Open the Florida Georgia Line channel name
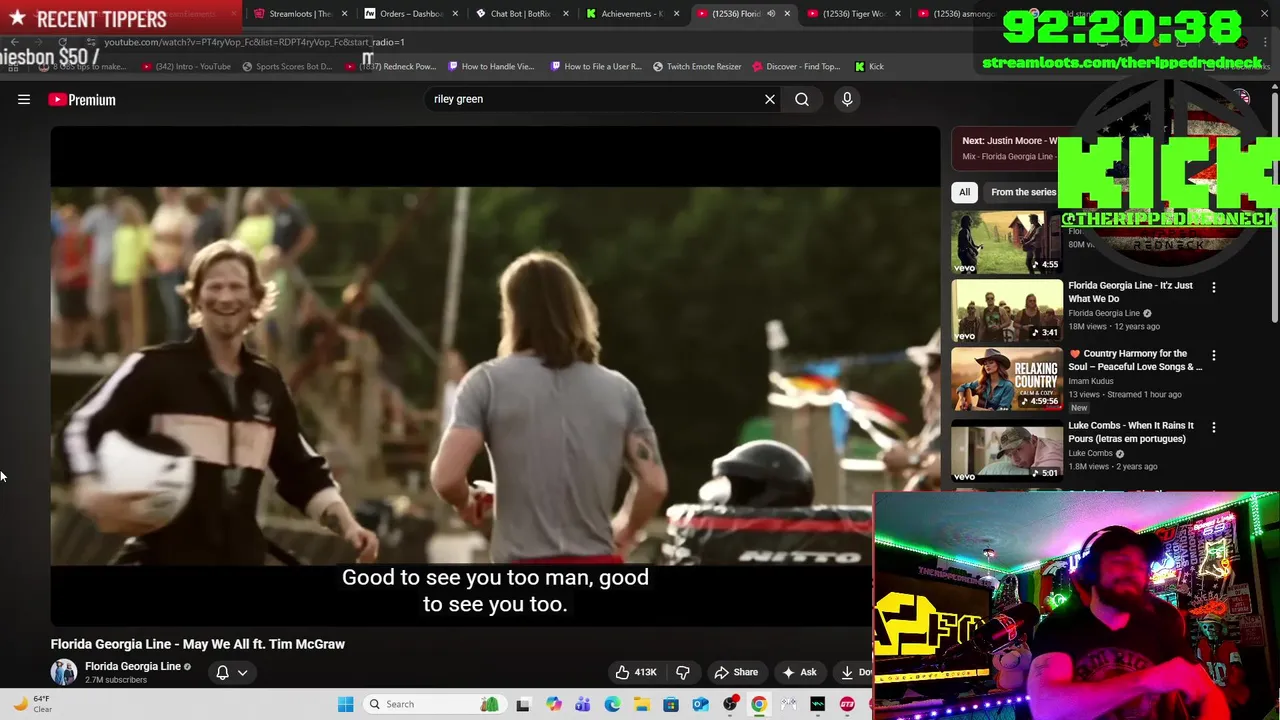The width and height of the screenshot is (1280, 720). tap(133, 666)
